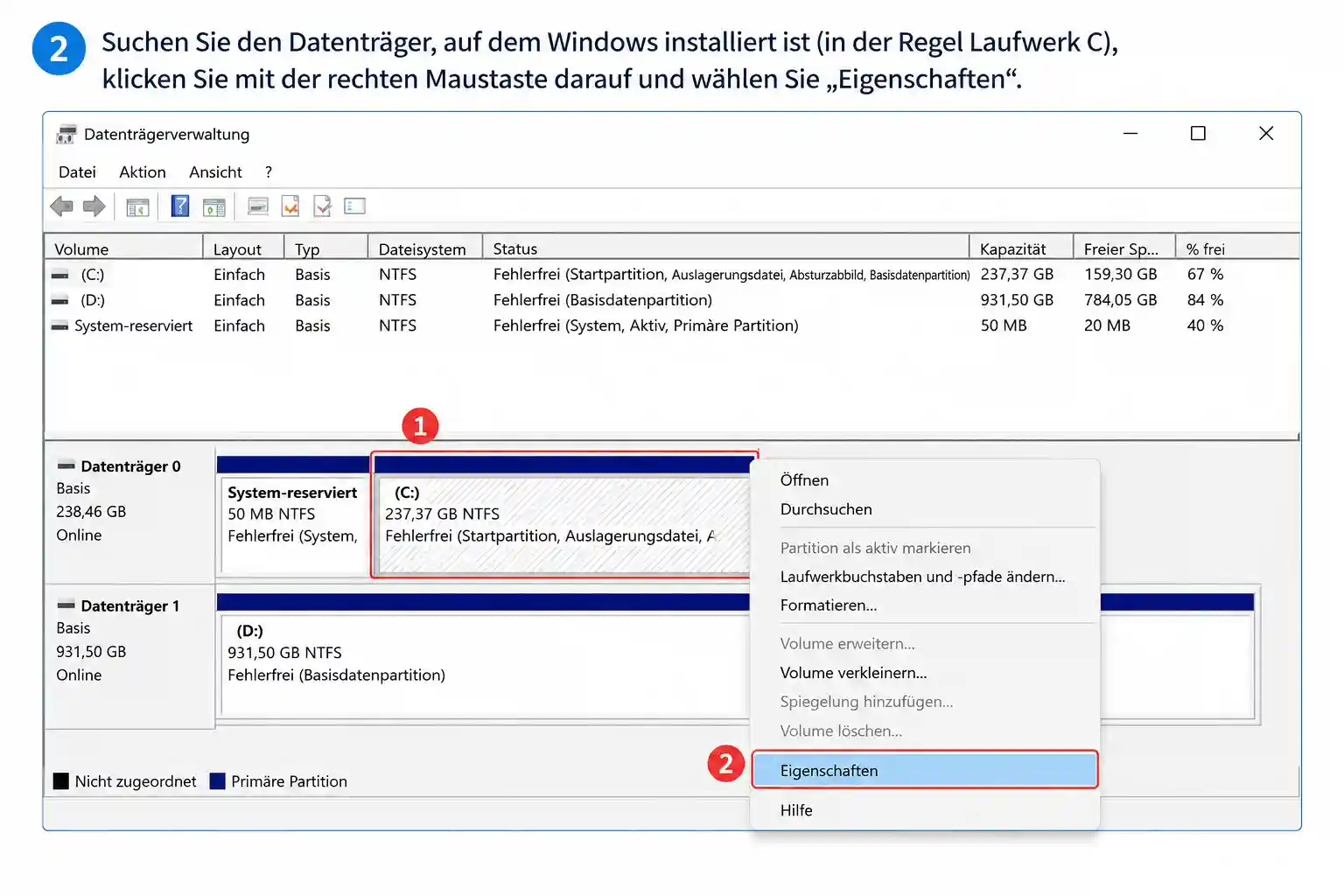Click the orange checkmark document toolbar icon
The width and height of the screenshot is (1344, 896).
(290, 206)
